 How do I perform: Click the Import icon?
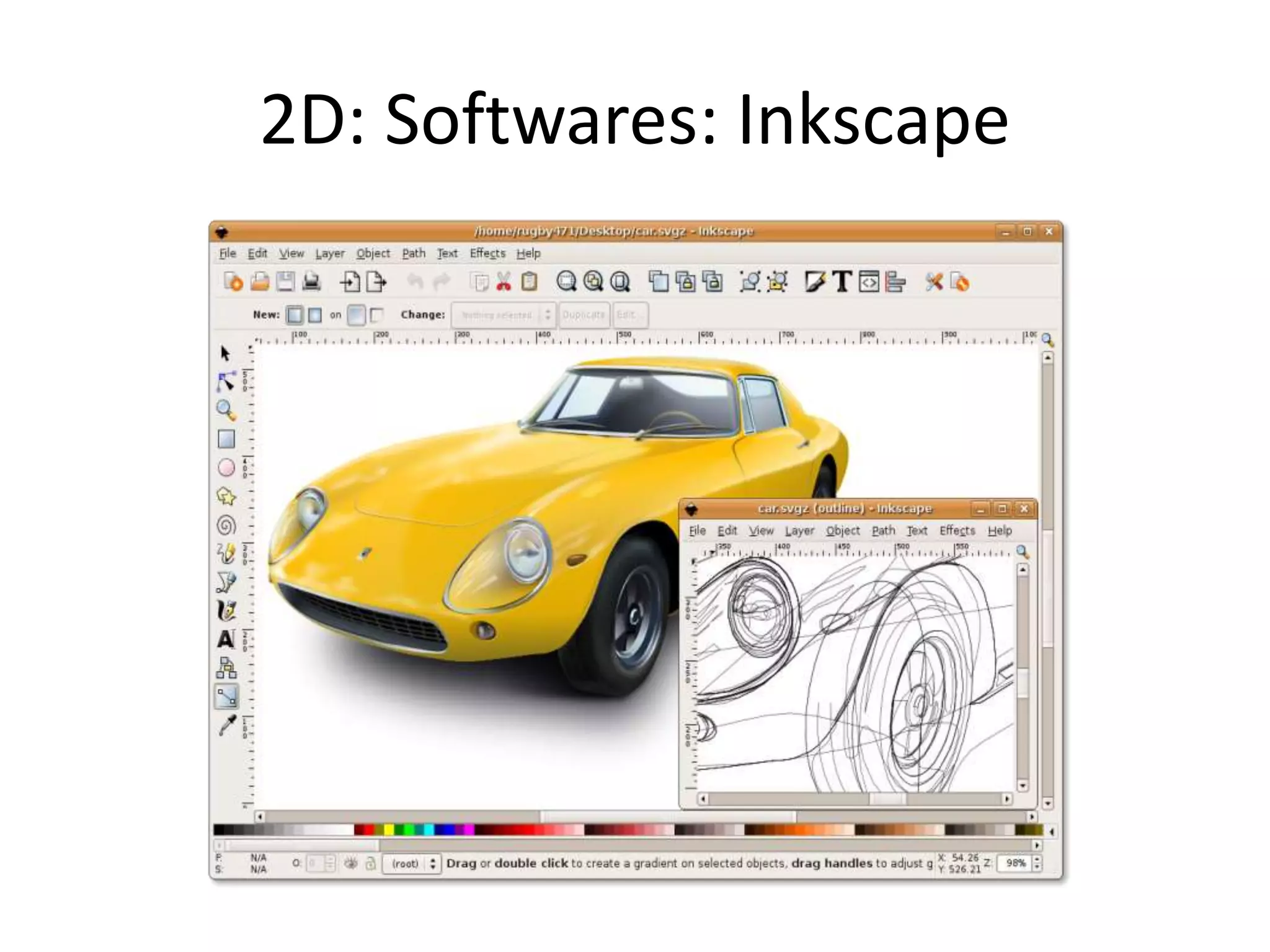pyautogui.click(x=350, y=282)
